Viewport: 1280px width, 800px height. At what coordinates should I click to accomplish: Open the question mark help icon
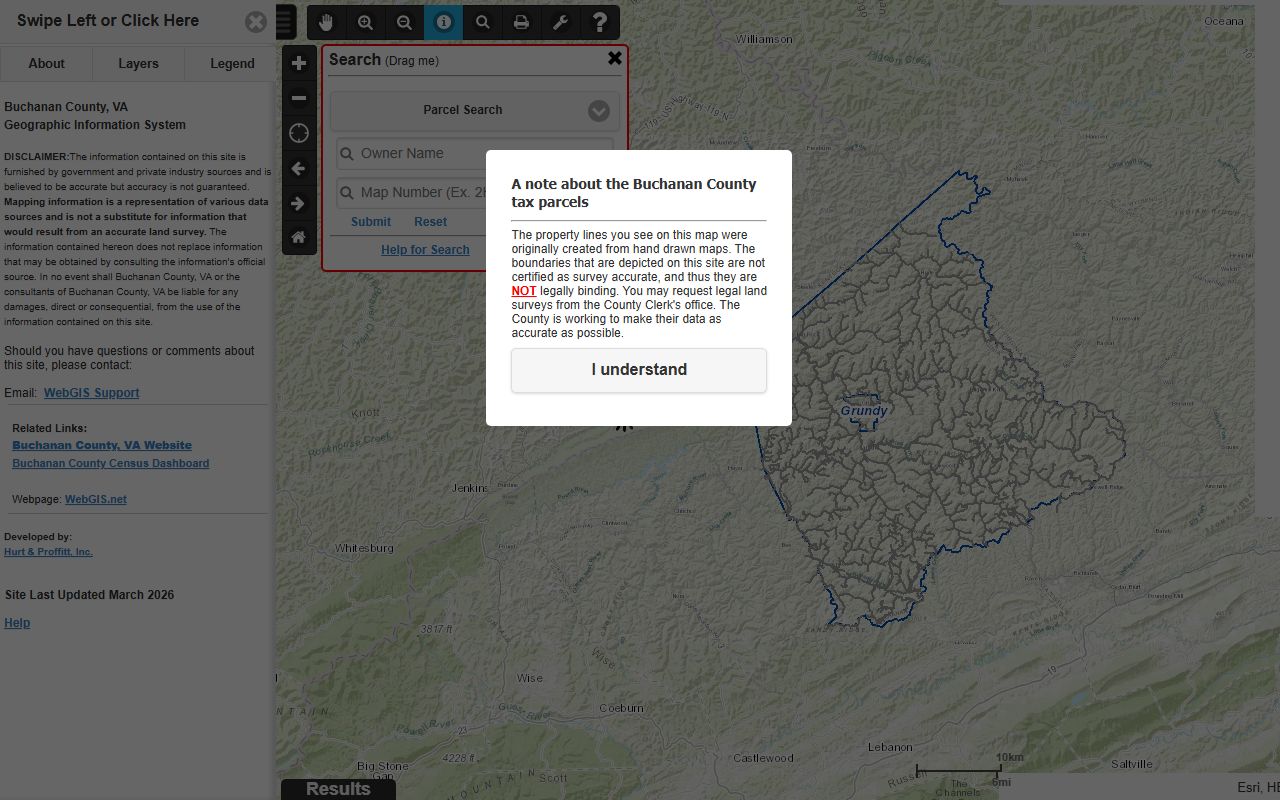[x=600, y=22]
